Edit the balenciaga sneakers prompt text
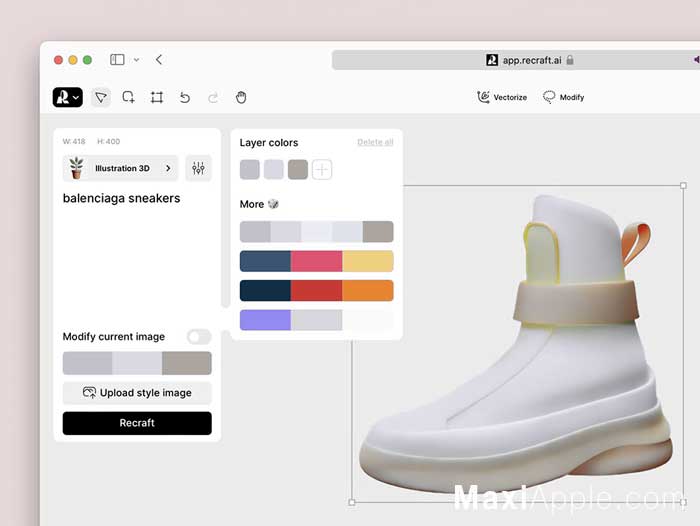Image resolution: width=700 pixels, height=526 pixels. point(121,198)
